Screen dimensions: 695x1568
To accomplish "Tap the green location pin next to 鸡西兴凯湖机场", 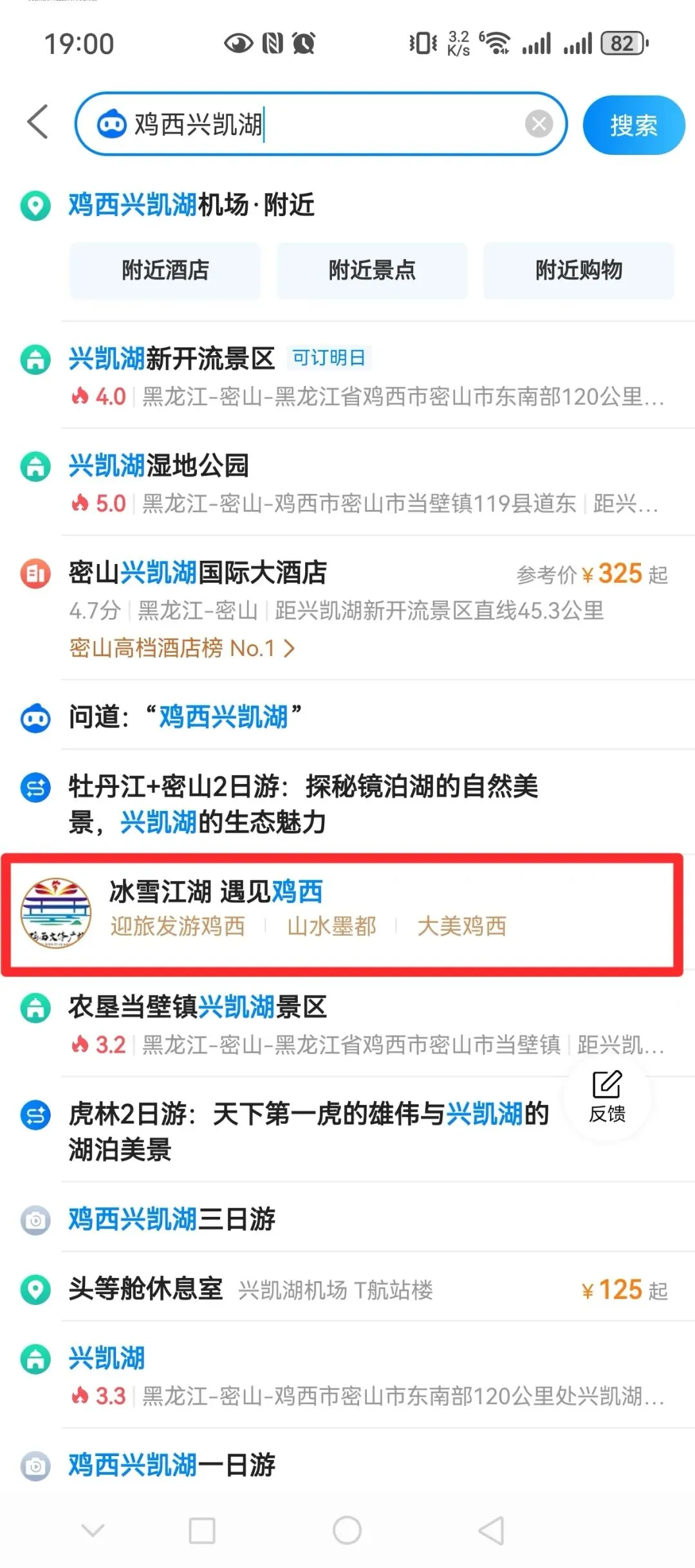I will (x=35, y=206).
